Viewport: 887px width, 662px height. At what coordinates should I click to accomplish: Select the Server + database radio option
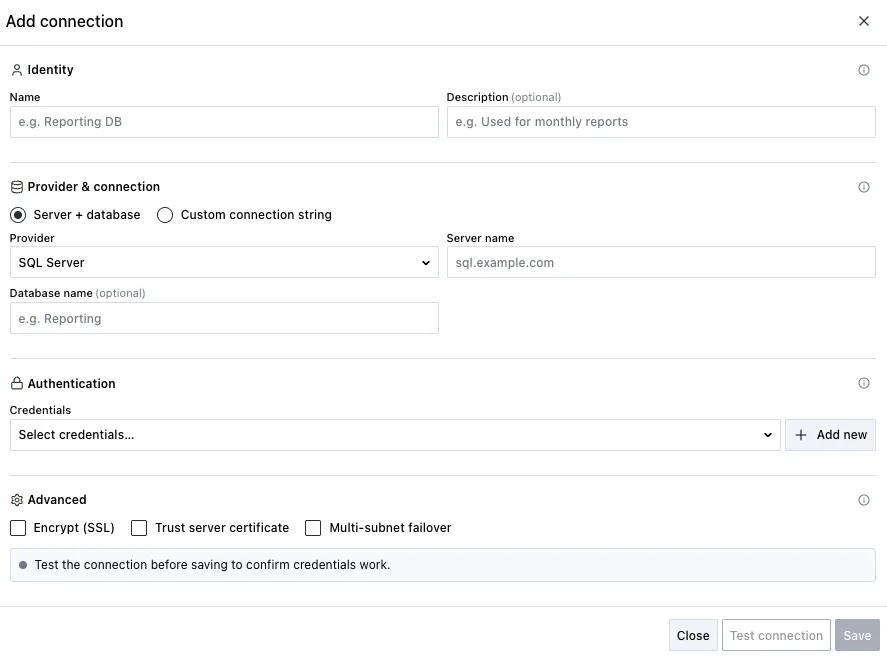coord(18,215)
